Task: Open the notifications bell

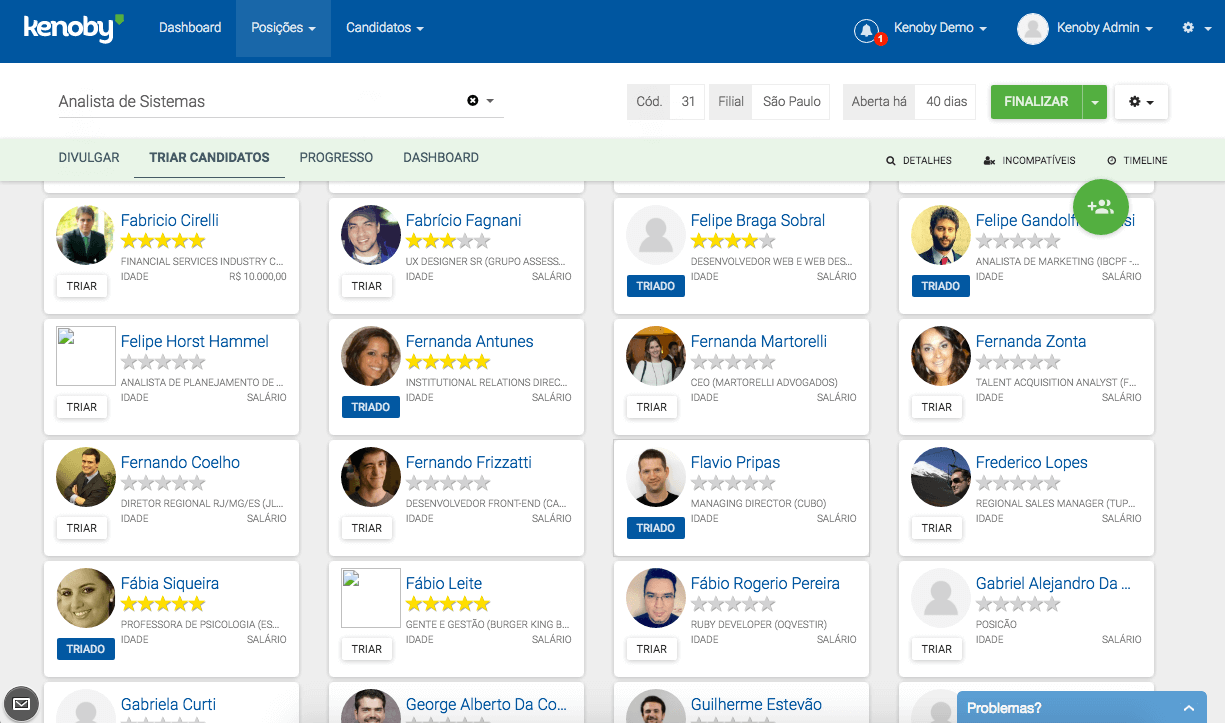Action: click(x=867, y=30)
